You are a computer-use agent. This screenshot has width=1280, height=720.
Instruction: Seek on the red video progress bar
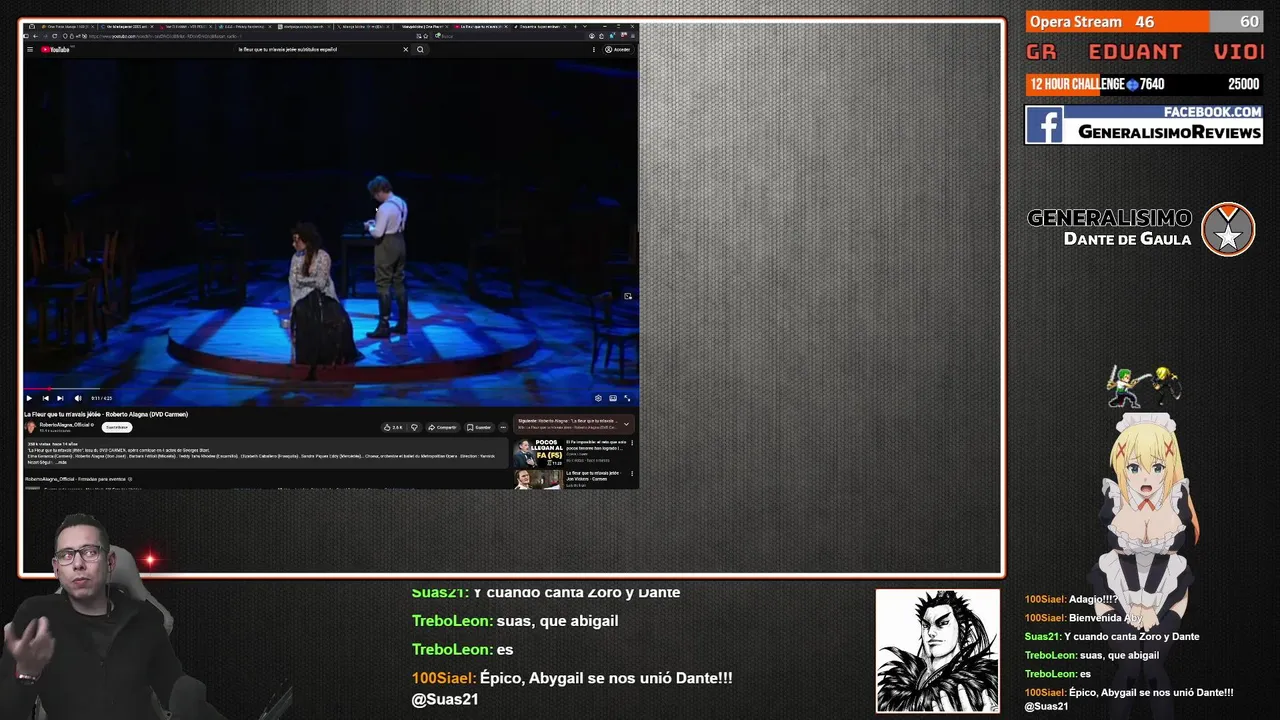click(x=330, y=389)
